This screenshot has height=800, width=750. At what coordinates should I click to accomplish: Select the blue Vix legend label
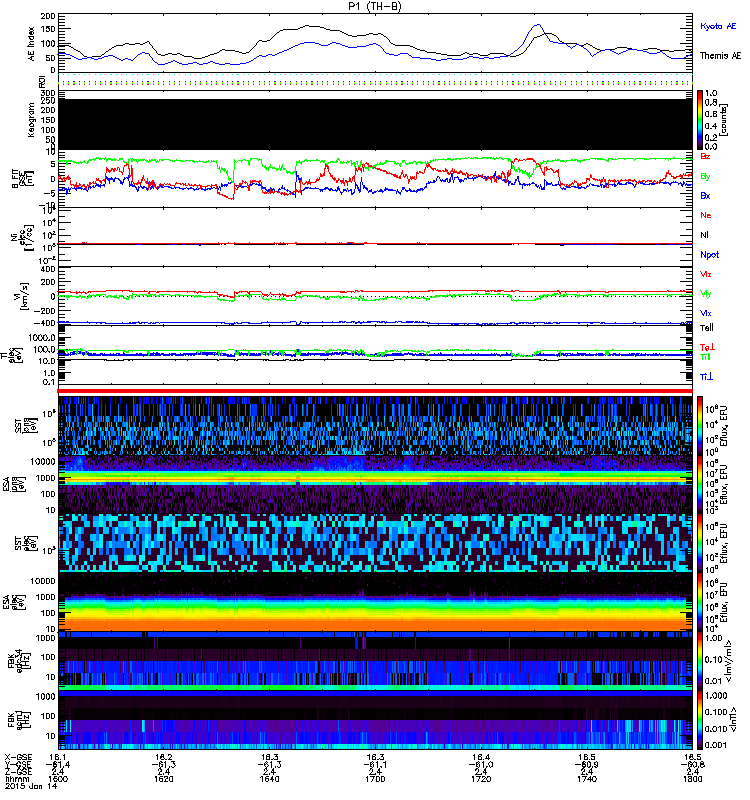pyautogui.click(x=705, y=313)
